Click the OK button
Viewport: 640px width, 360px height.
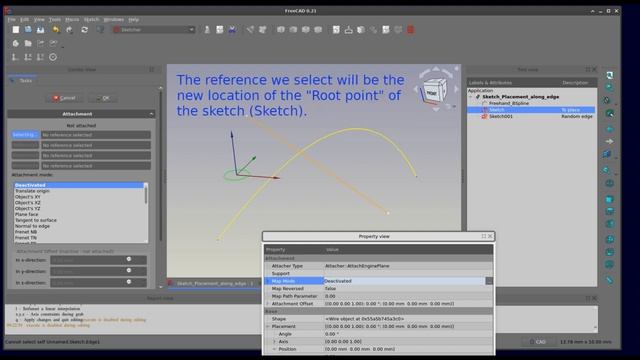pos(102,98)
